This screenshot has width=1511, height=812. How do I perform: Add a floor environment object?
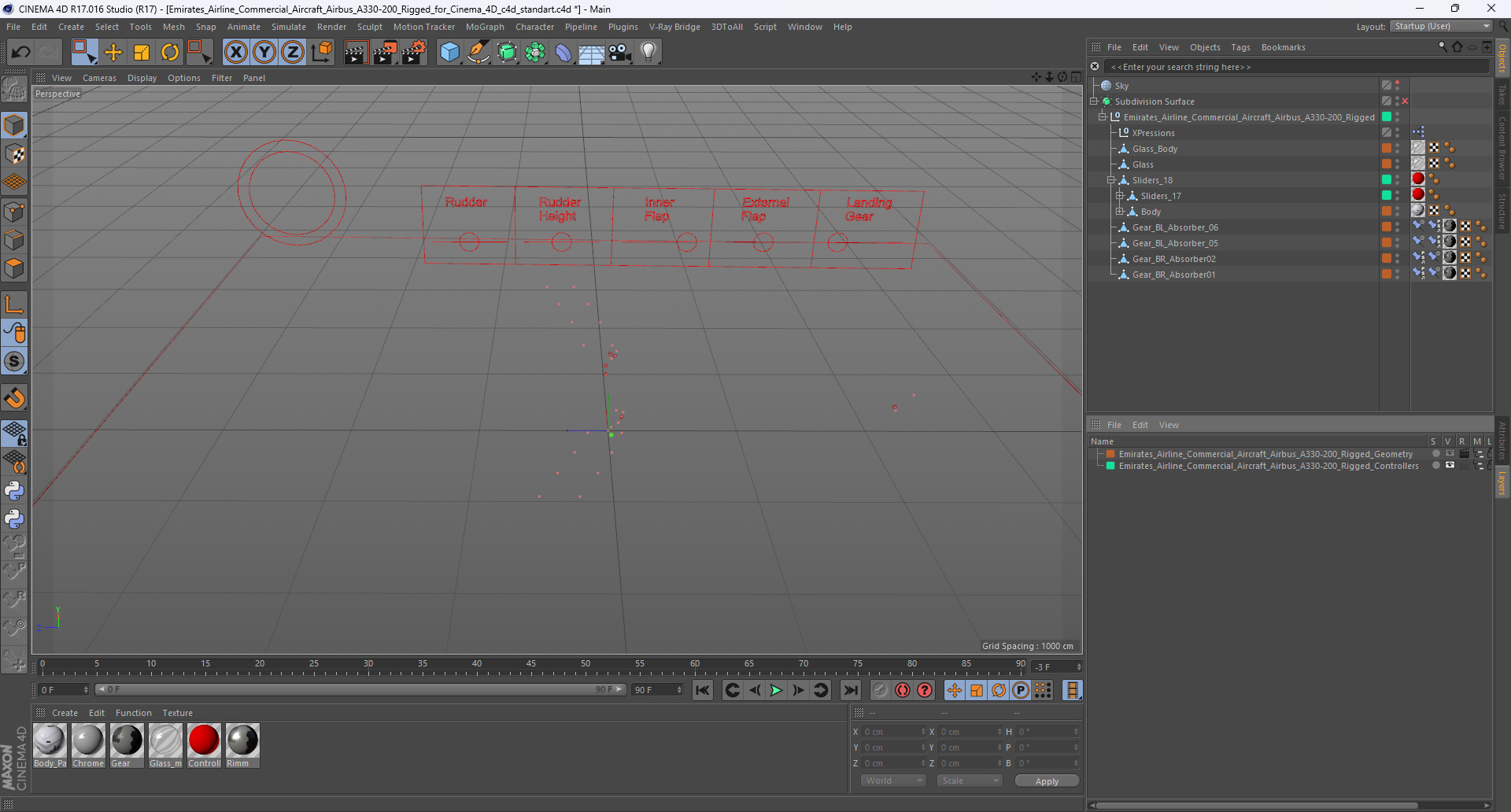tap(591, 53)
